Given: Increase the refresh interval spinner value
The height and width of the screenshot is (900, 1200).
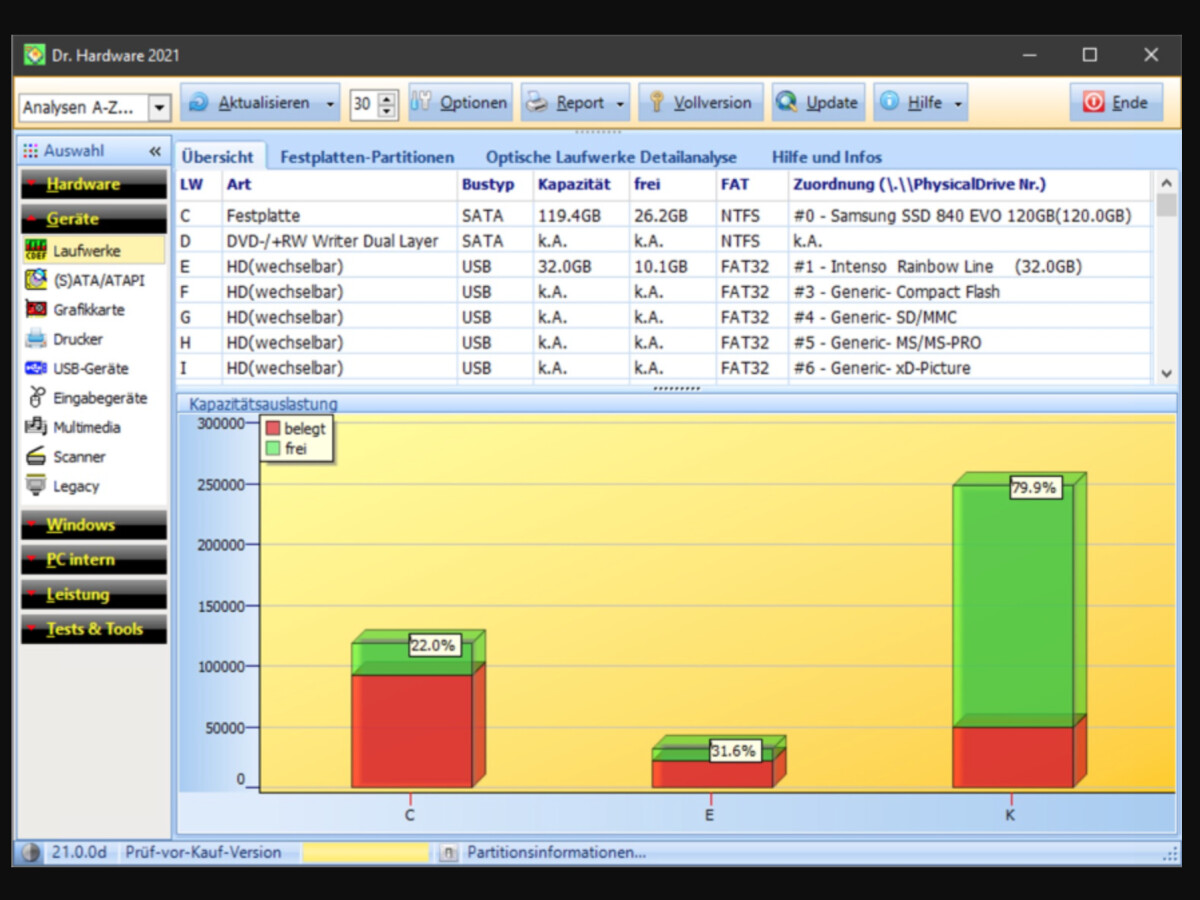Looking at the screenshot, I should coord(388,98).
